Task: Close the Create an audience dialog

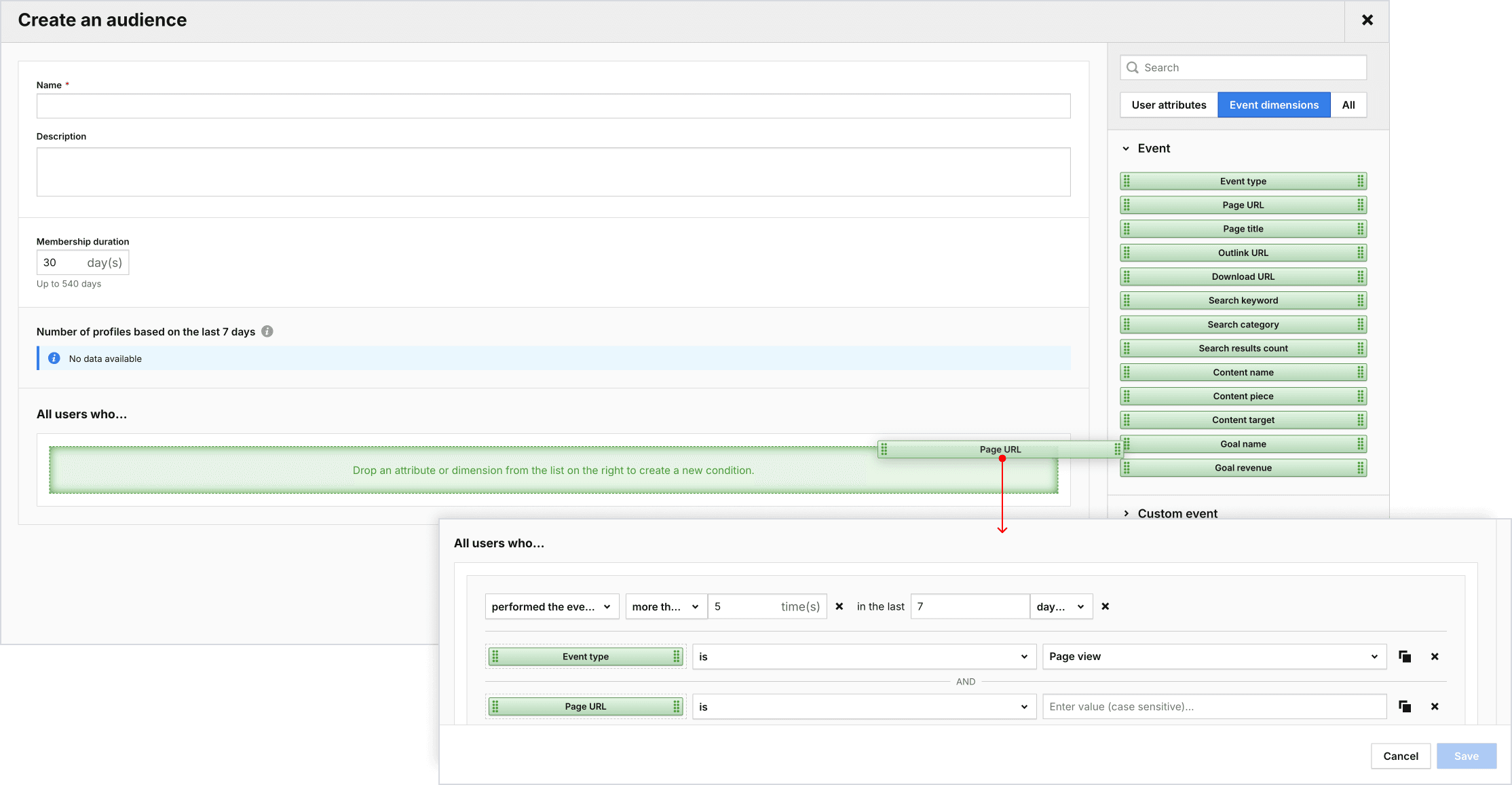Action: pos(1367,20)
